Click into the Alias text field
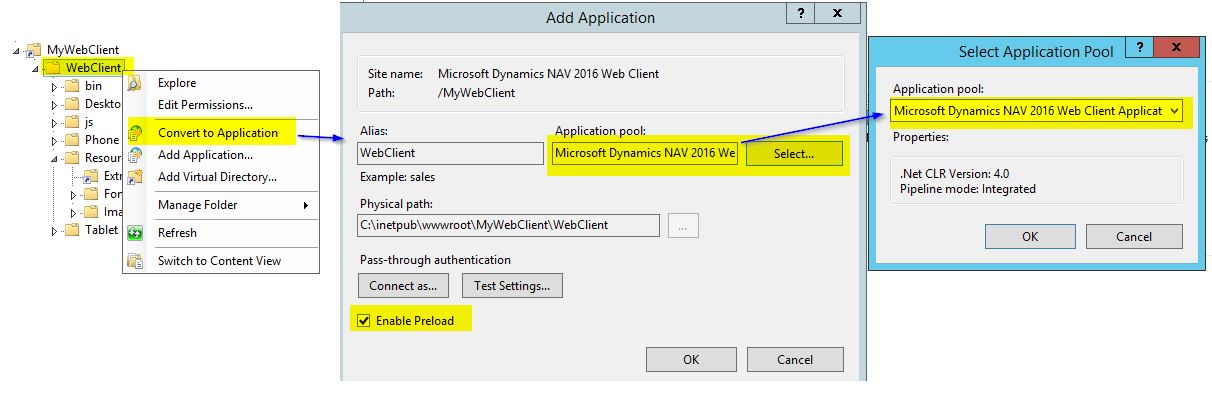Screen dimensions: 1212x406 point(451,153)
